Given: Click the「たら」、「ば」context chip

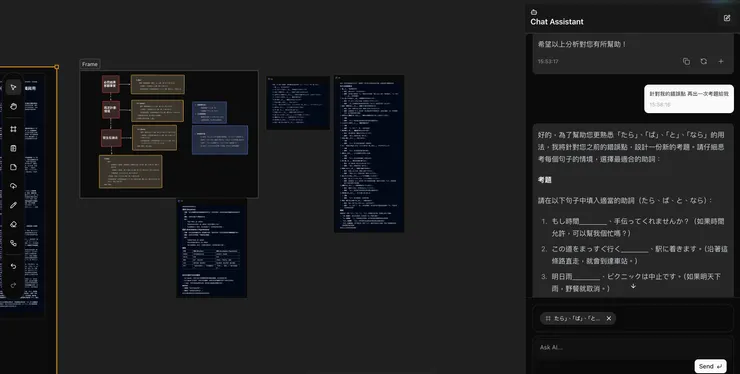Looking at the screenshot, I should [578, 318].
